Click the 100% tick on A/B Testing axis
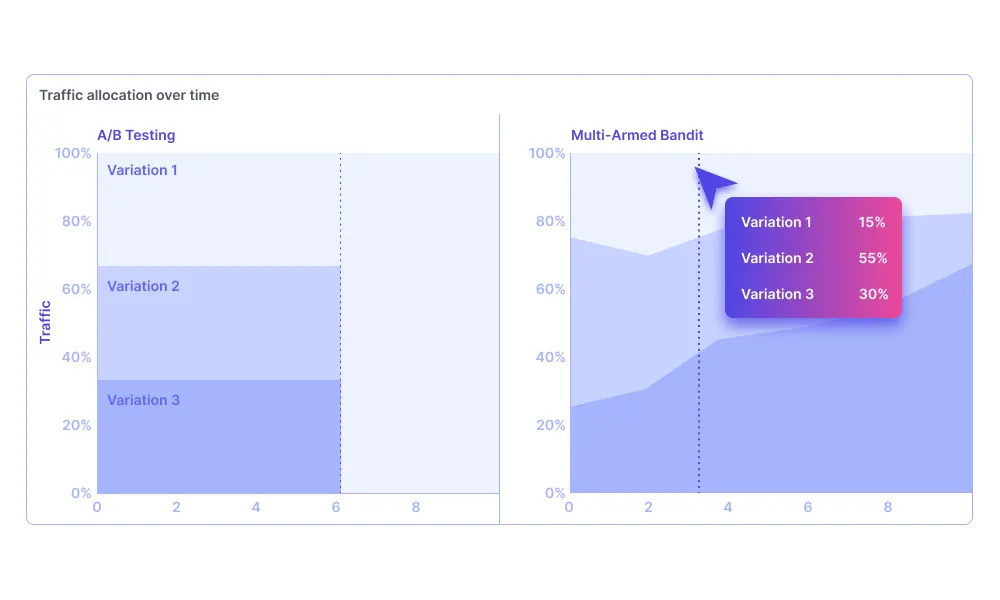 click(73, 153)
